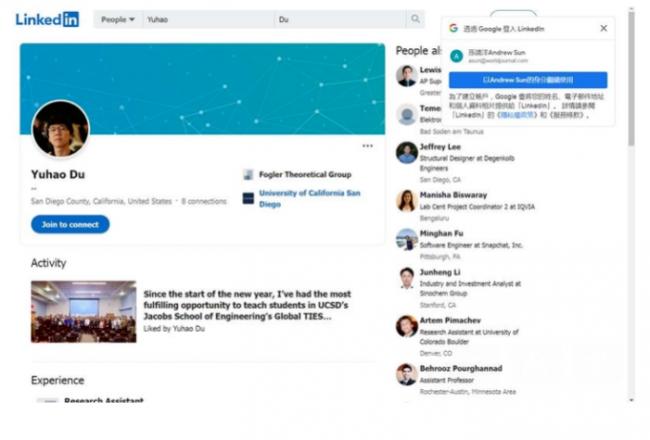
Task: Open the People search type dropdown
Action: (118, 19)
